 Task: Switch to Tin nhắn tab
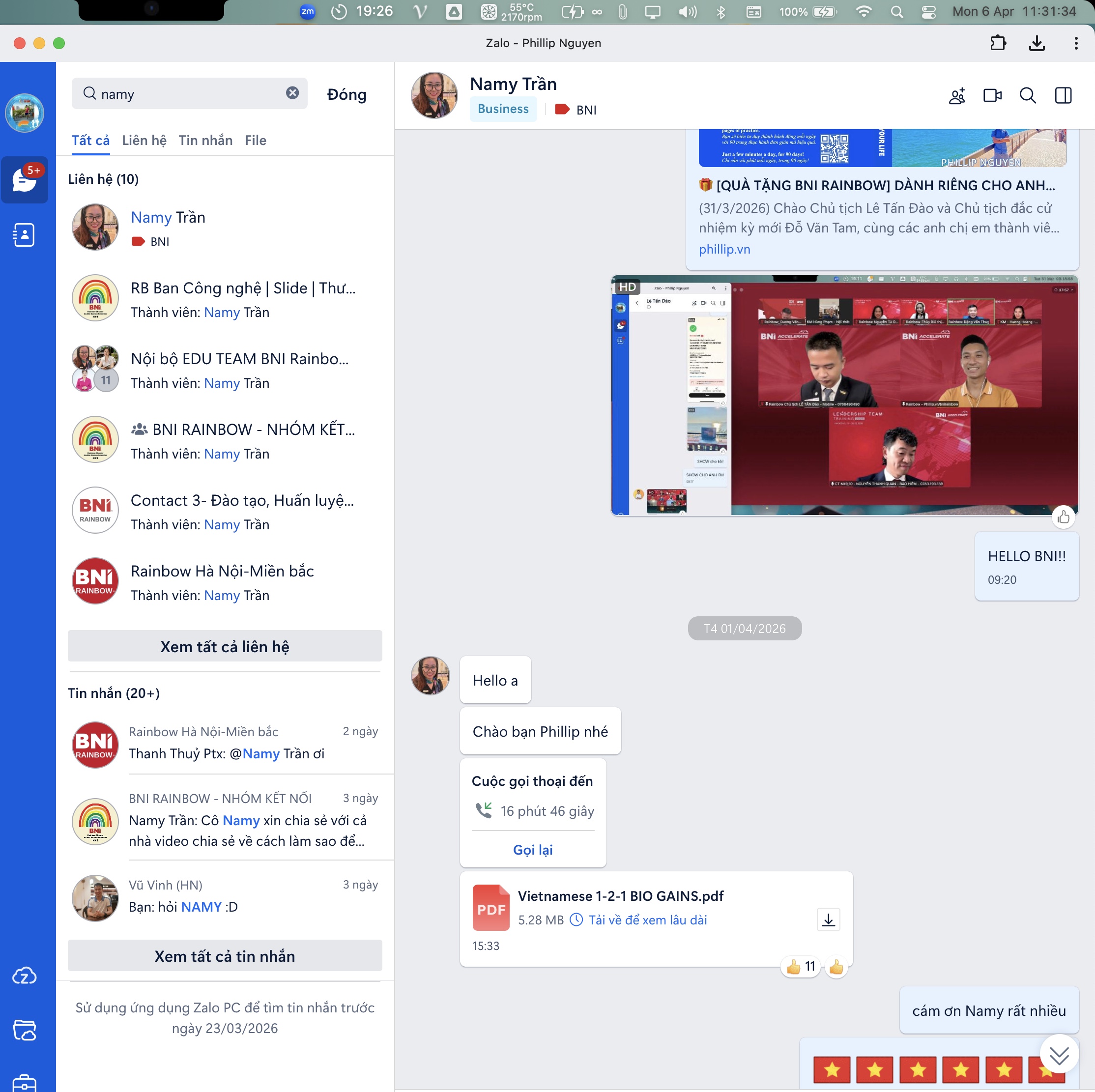[x=205, y=140]
